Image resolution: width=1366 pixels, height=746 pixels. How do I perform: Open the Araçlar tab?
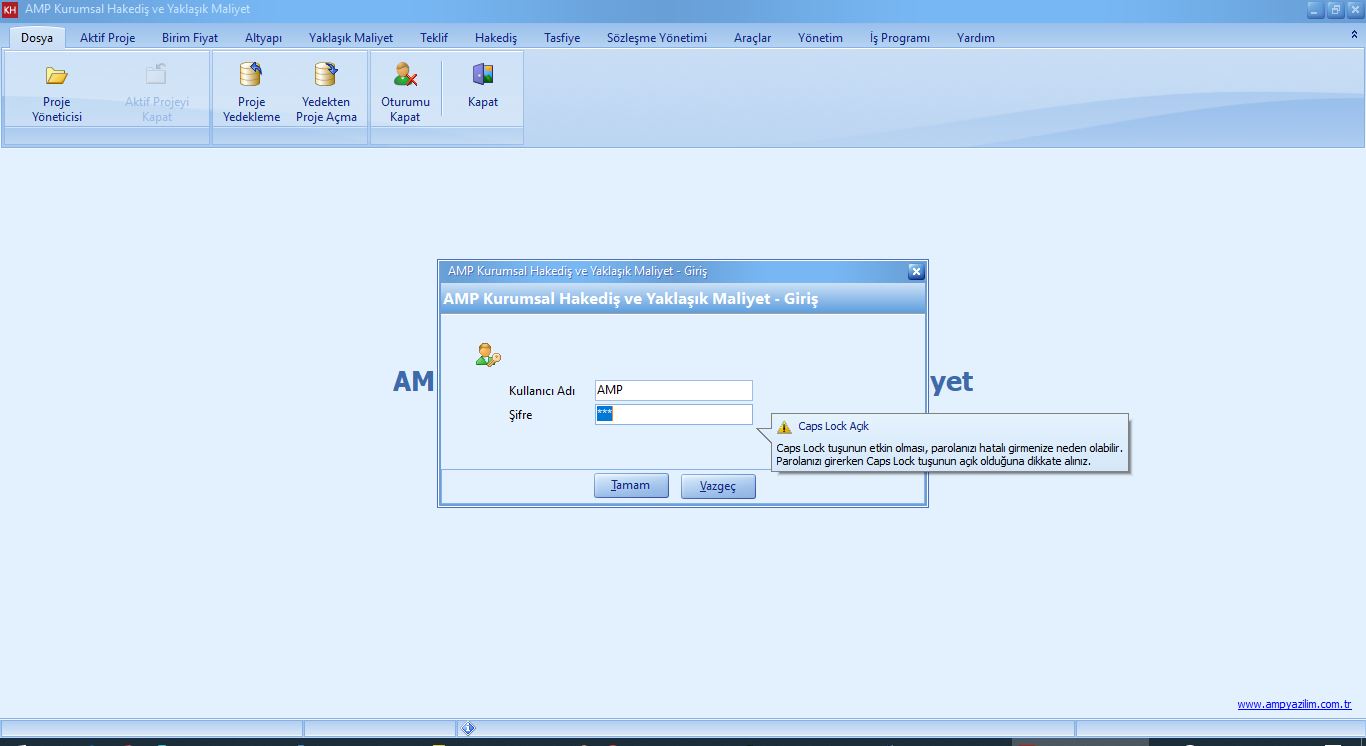753,38
